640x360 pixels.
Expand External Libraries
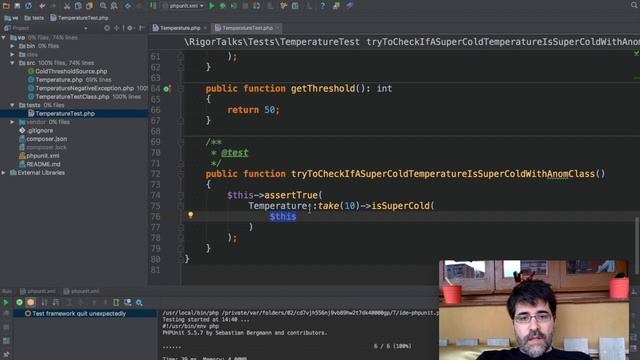(x=4, y=173)
